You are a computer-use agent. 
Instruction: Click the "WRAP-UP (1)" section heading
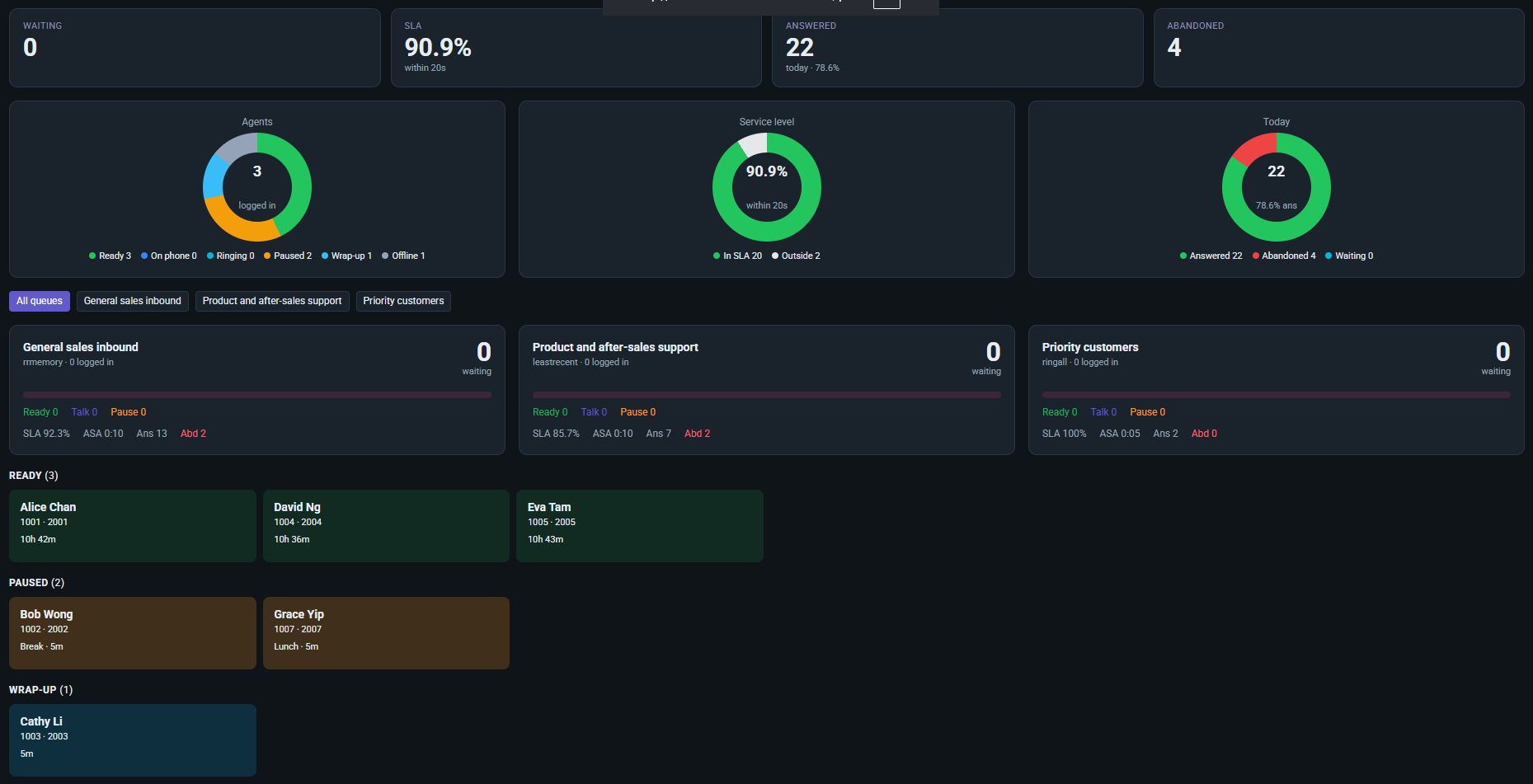tap(41, 690)
